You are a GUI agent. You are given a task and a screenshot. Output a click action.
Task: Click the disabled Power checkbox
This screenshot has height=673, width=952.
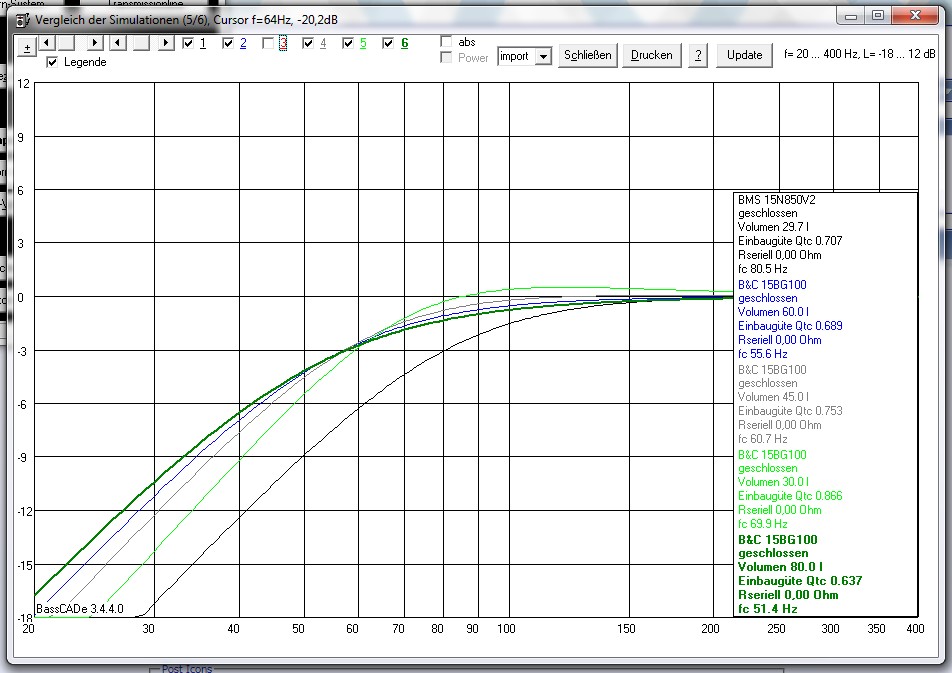coord(446,57)
